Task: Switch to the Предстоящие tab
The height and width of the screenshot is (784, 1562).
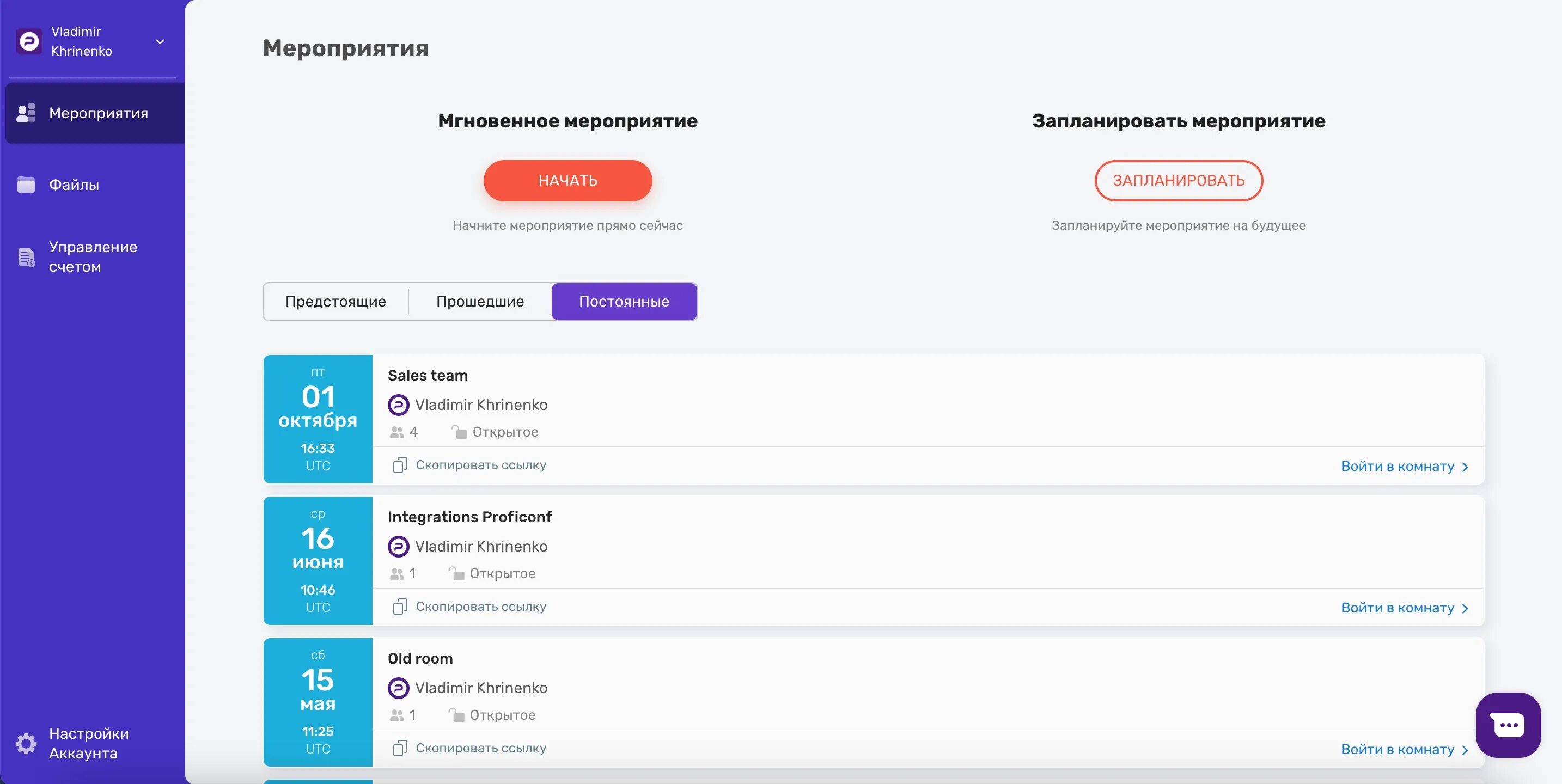Action: [335, 302]
